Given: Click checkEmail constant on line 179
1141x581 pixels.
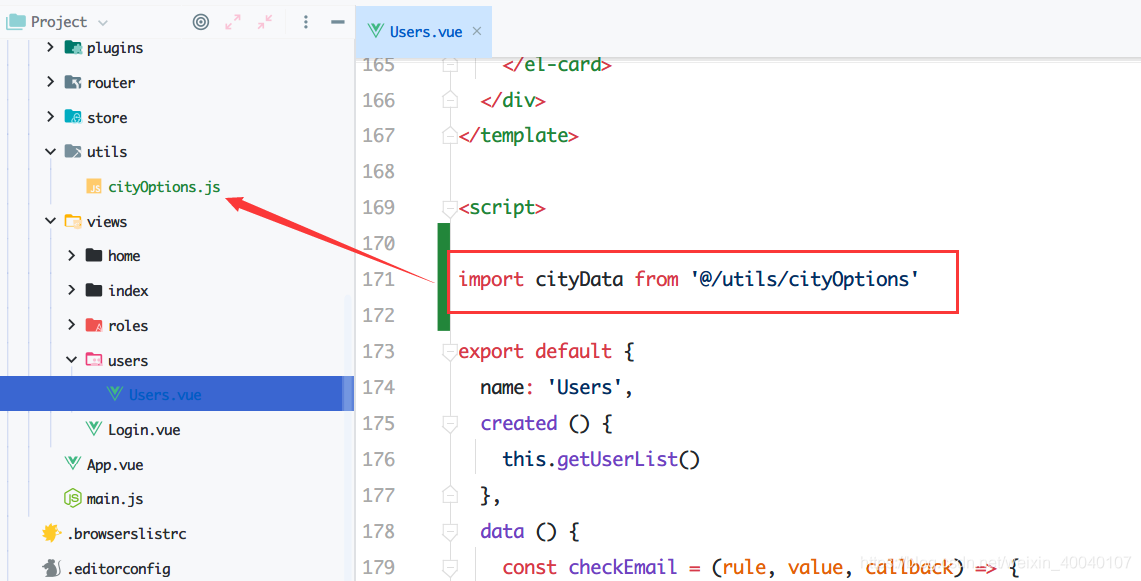Looking at the screenshot, I should click(x=623, y=567).
